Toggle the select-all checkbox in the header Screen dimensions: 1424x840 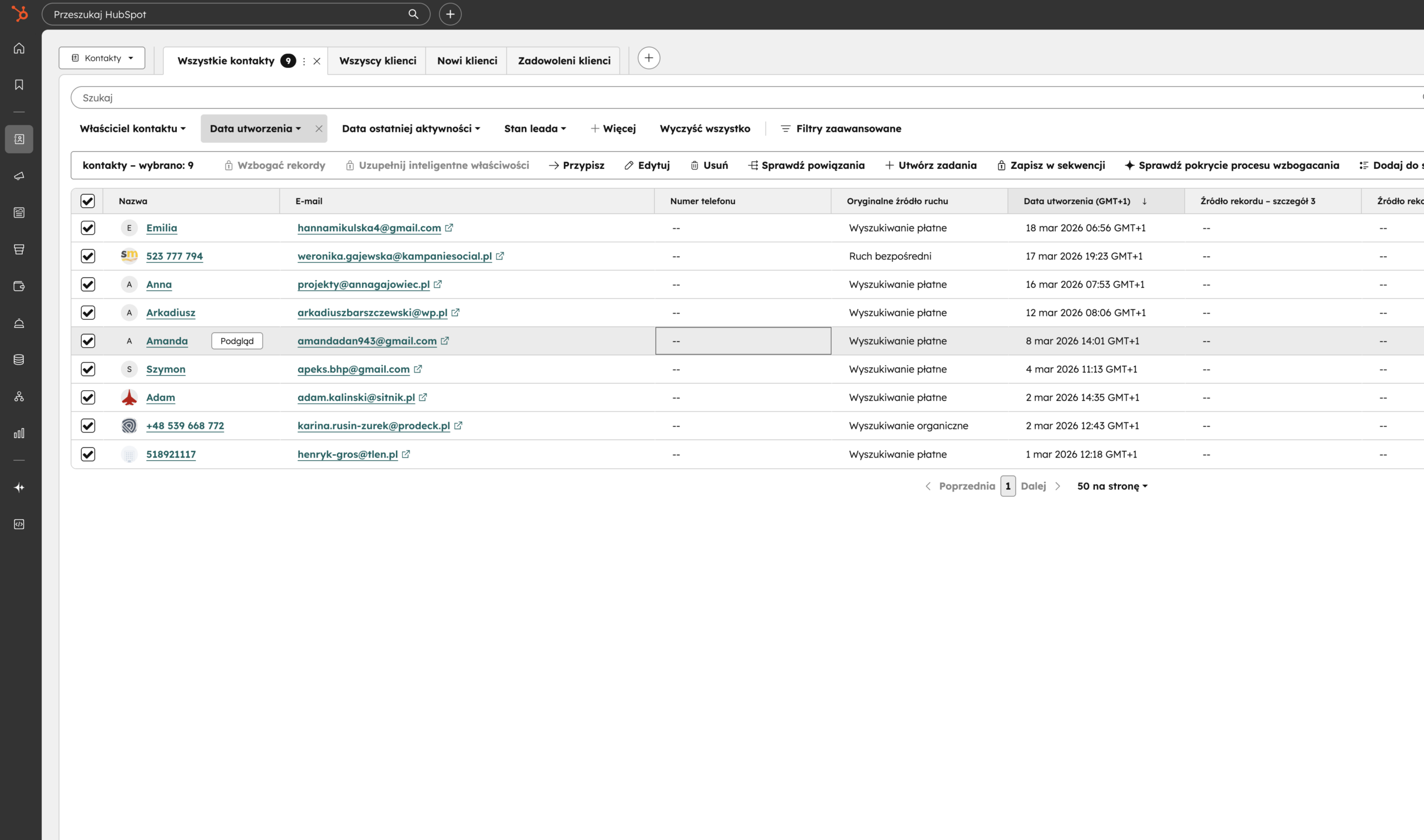tap(88, 201)
